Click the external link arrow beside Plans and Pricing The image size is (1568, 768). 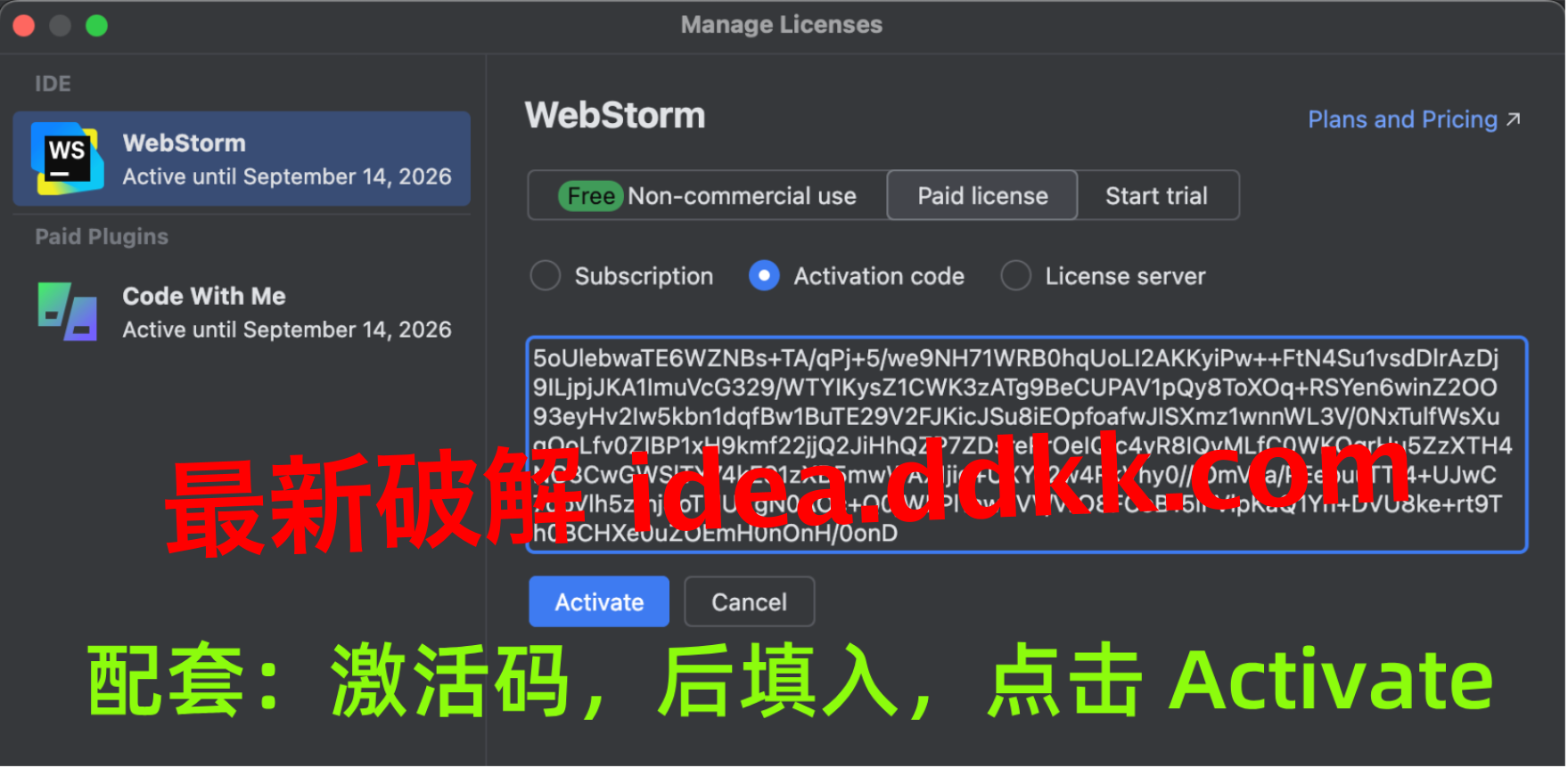tap(1514, 119)
